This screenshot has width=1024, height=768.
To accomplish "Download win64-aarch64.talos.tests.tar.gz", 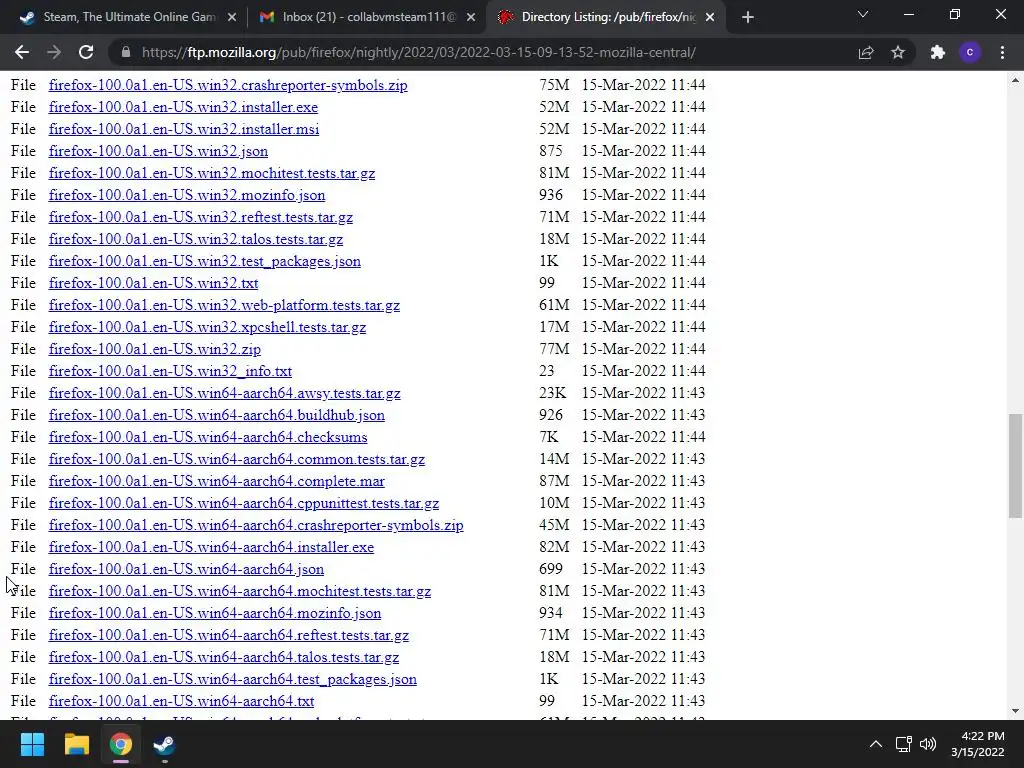I will tap(224, 657).
